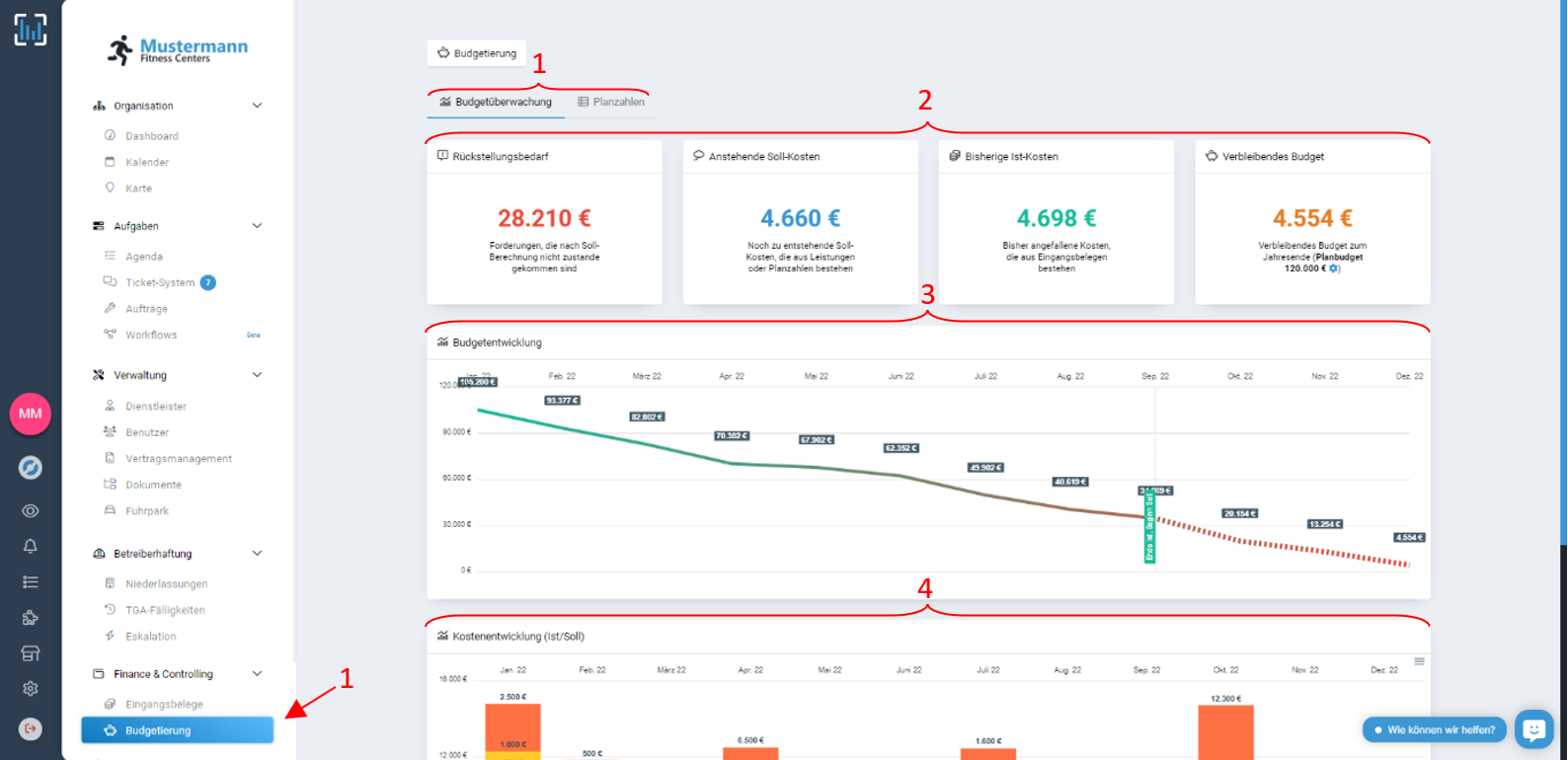
Task: Open the chat bubble support widget
Action: [x=1533, y=729]
